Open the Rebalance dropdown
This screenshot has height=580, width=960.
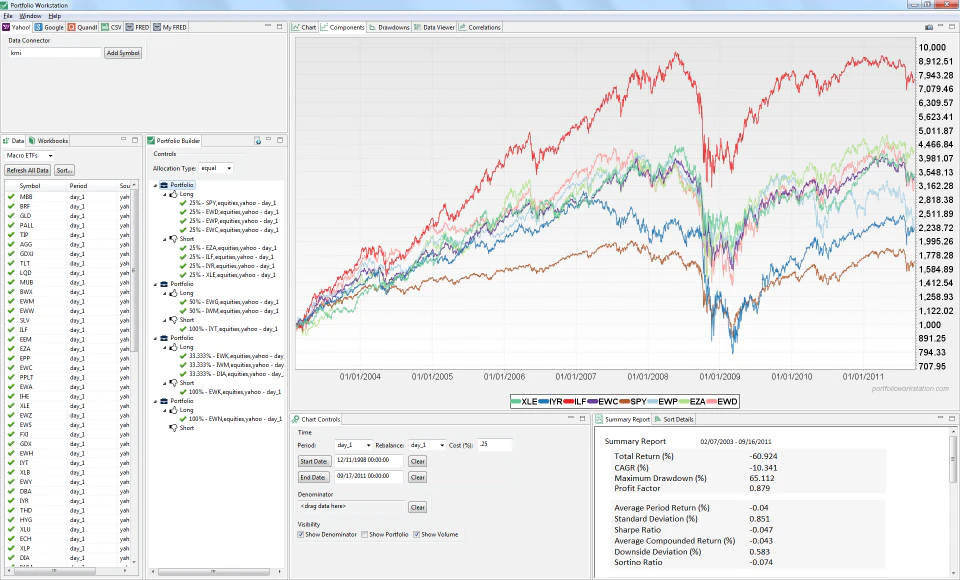pos(427,445)
